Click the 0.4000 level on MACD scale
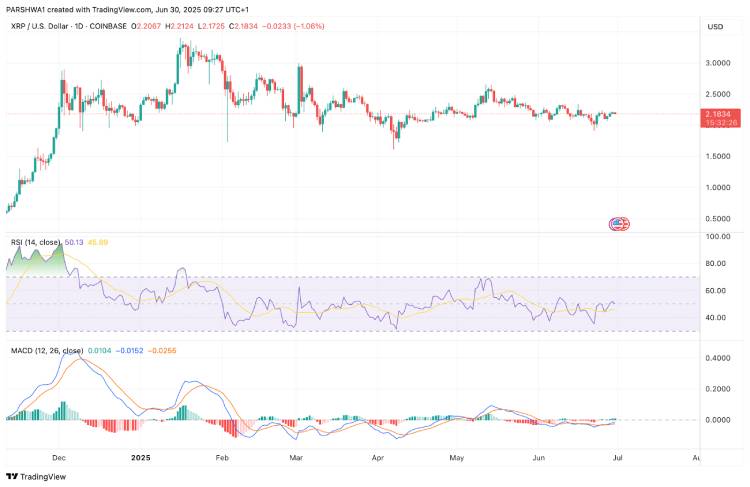 tap(718, 358)
